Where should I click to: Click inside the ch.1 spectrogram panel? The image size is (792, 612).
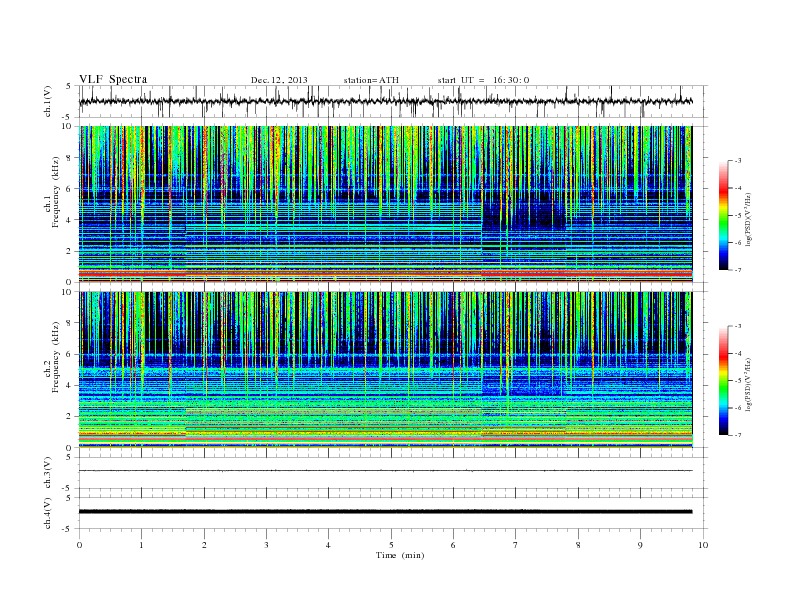(x=393, y=204)
